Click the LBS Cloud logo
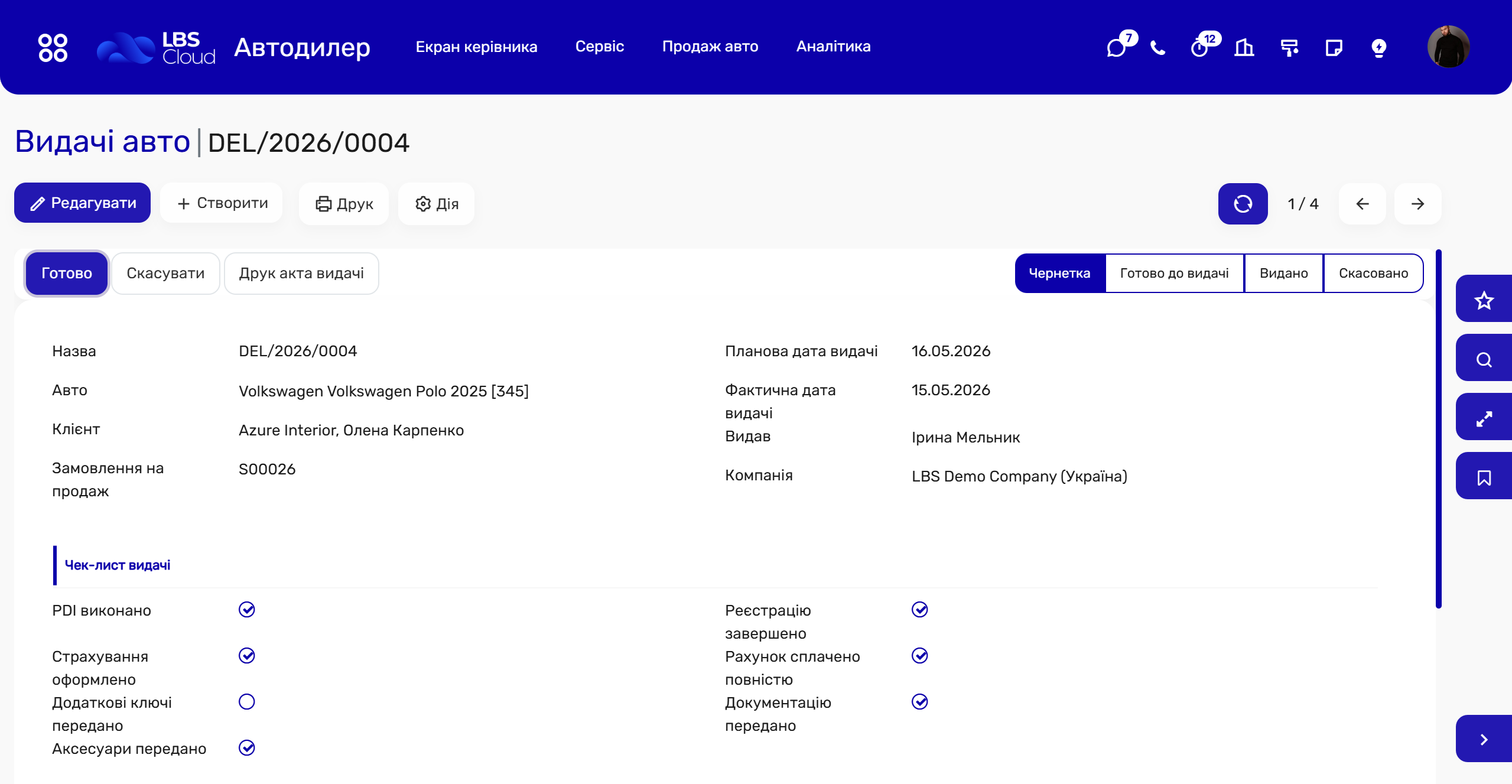 click(x=156, y=47)
